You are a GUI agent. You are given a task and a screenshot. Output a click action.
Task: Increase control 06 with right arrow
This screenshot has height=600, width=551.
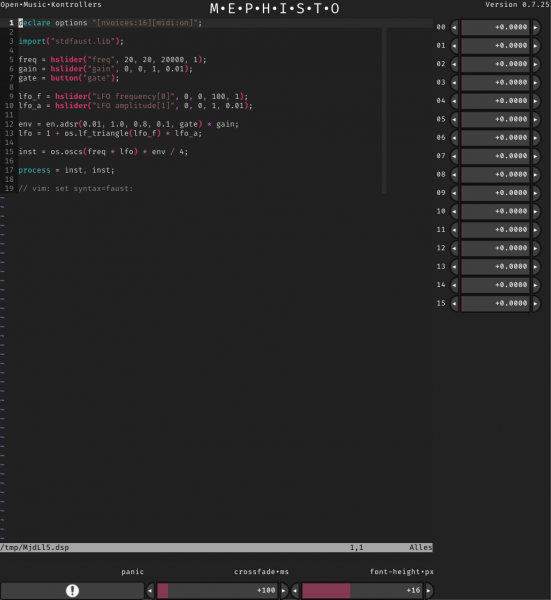coord(536,137)
